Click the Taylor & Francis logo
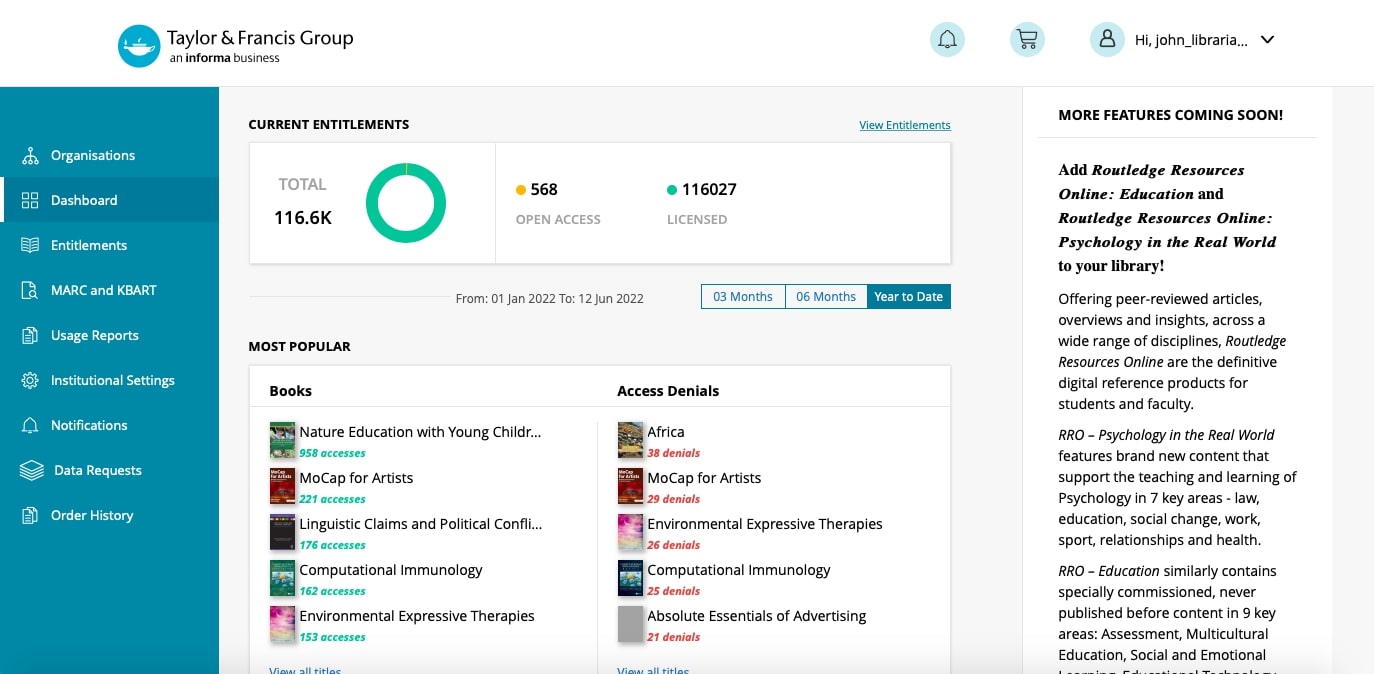Screen dimensions: 1374x674 tap(236, 46)
